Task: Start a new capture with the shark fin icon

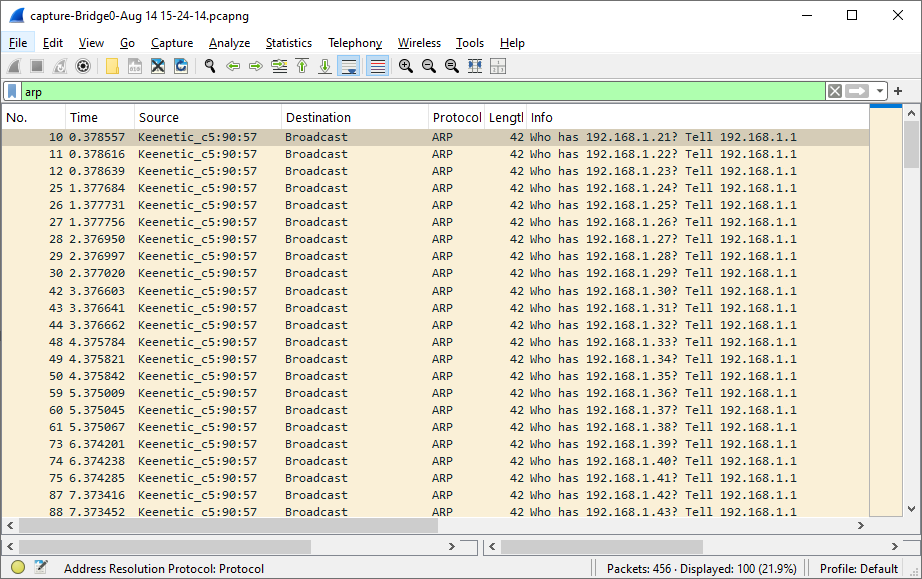Action: (13, 65)
